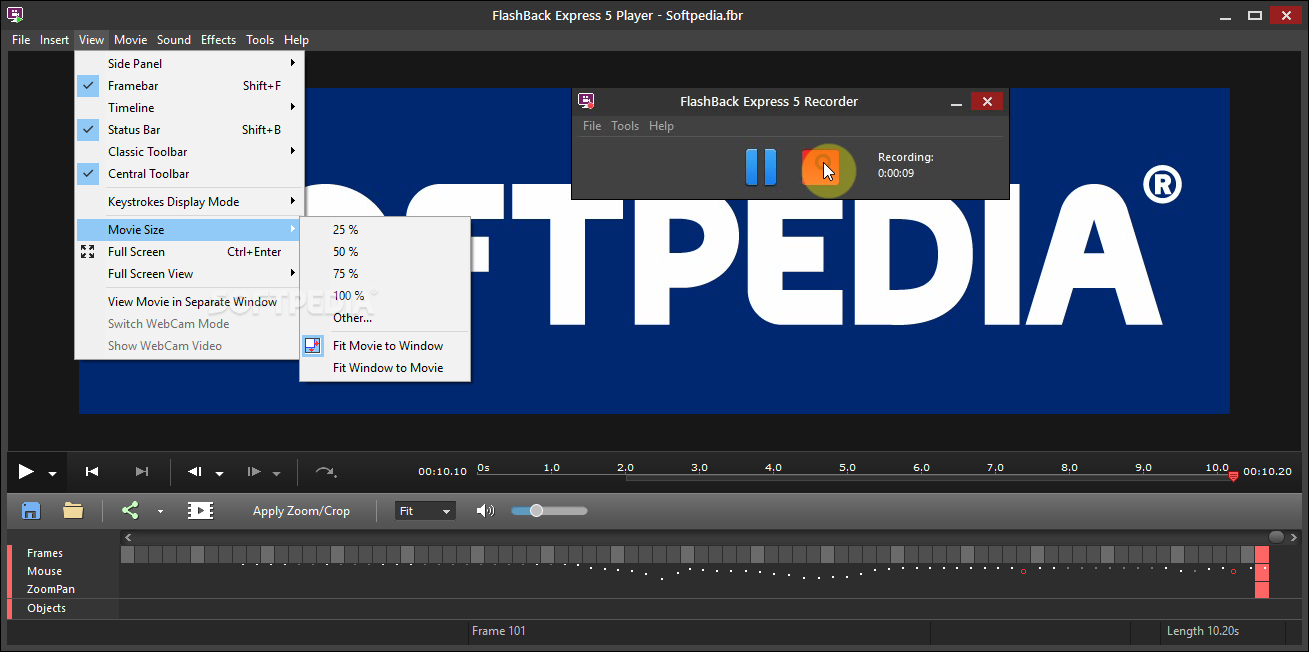Viewport: 1309px width, 652px height.
Task: Open Share dropdown arrow
Action: [x=160, y=512]
